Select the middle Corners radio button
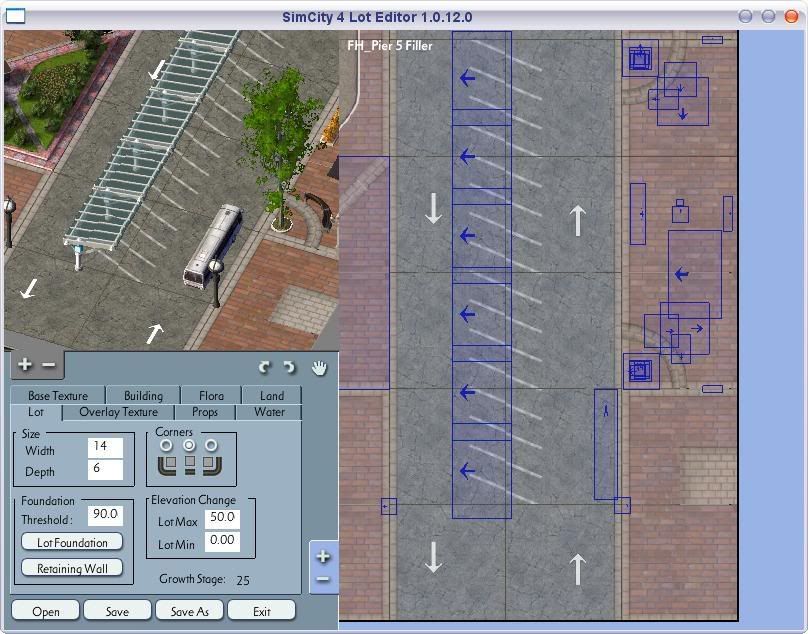Screen dimensions: 808x634 tap(189, 445)
